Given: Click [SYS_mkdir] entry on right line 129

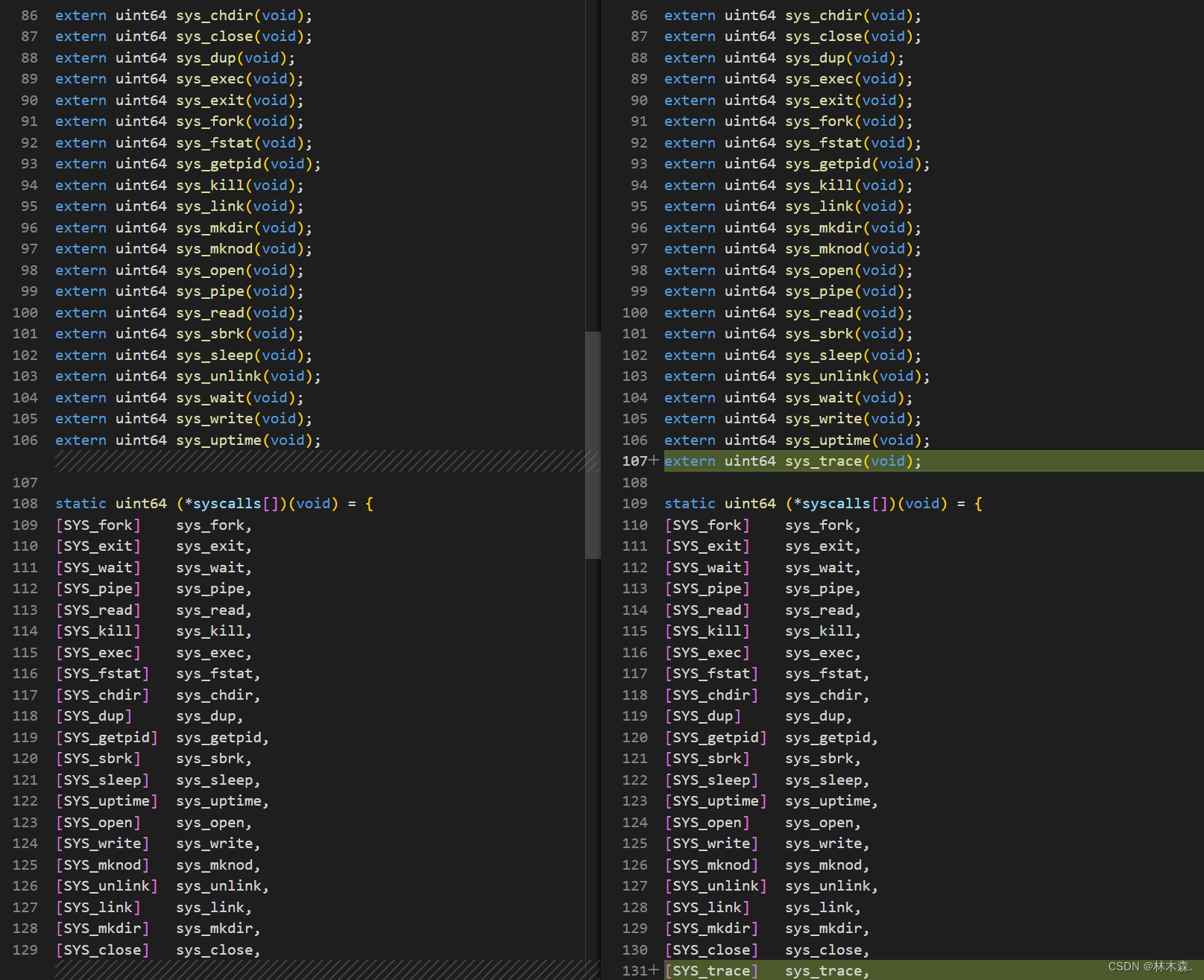Looking at the screenshot, I should click(767, 929).
